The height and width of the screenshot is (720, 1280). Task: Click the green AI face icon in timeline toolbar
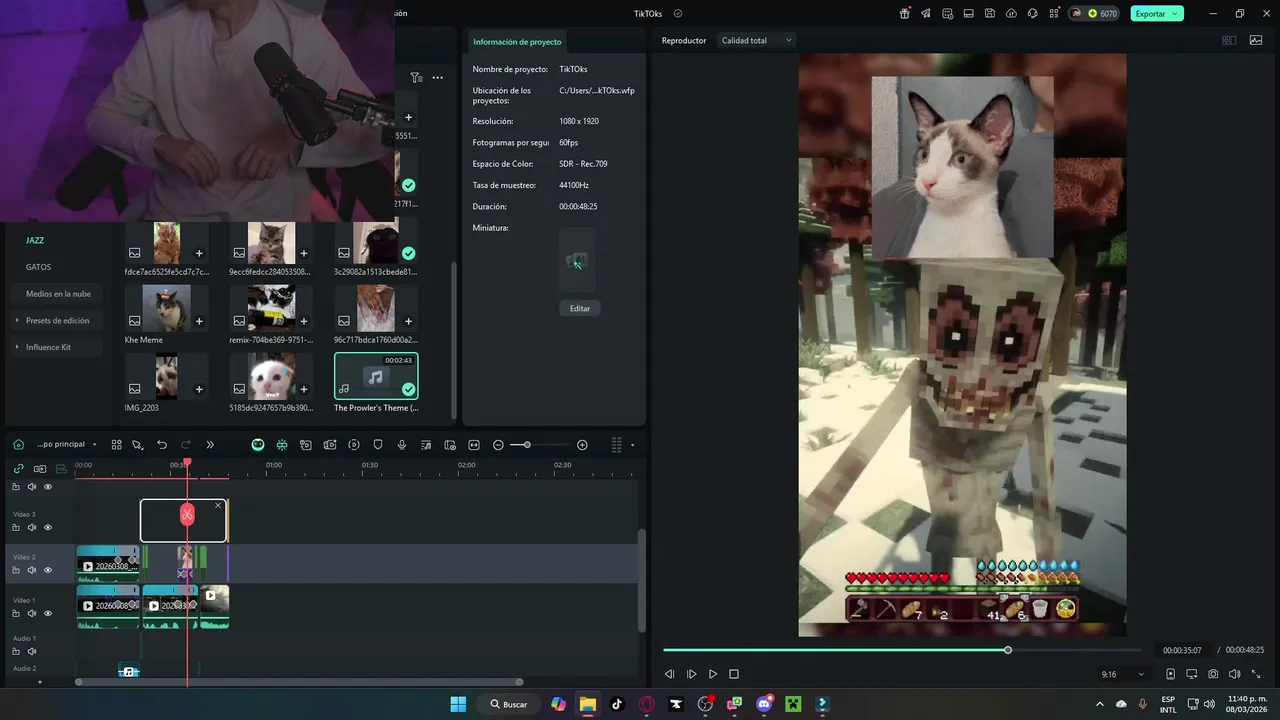tap(258, 444)
